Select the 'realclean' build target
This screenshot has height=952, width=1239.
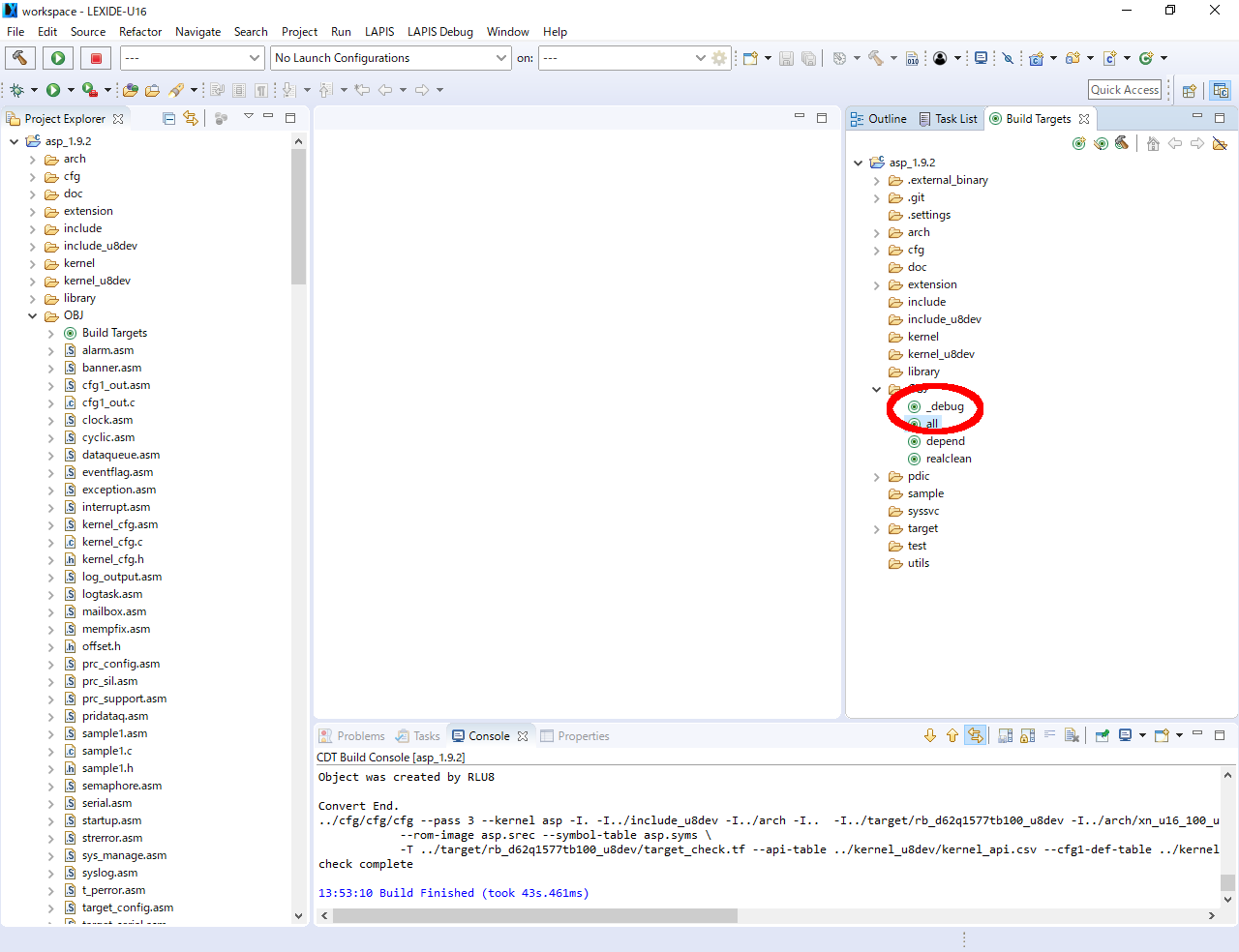940,459
